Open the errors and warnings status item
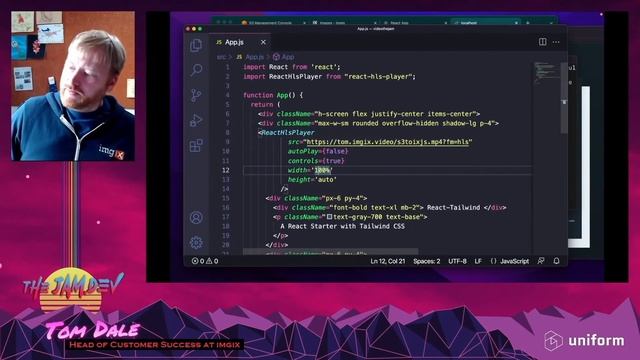 click(x=205, y=261)
